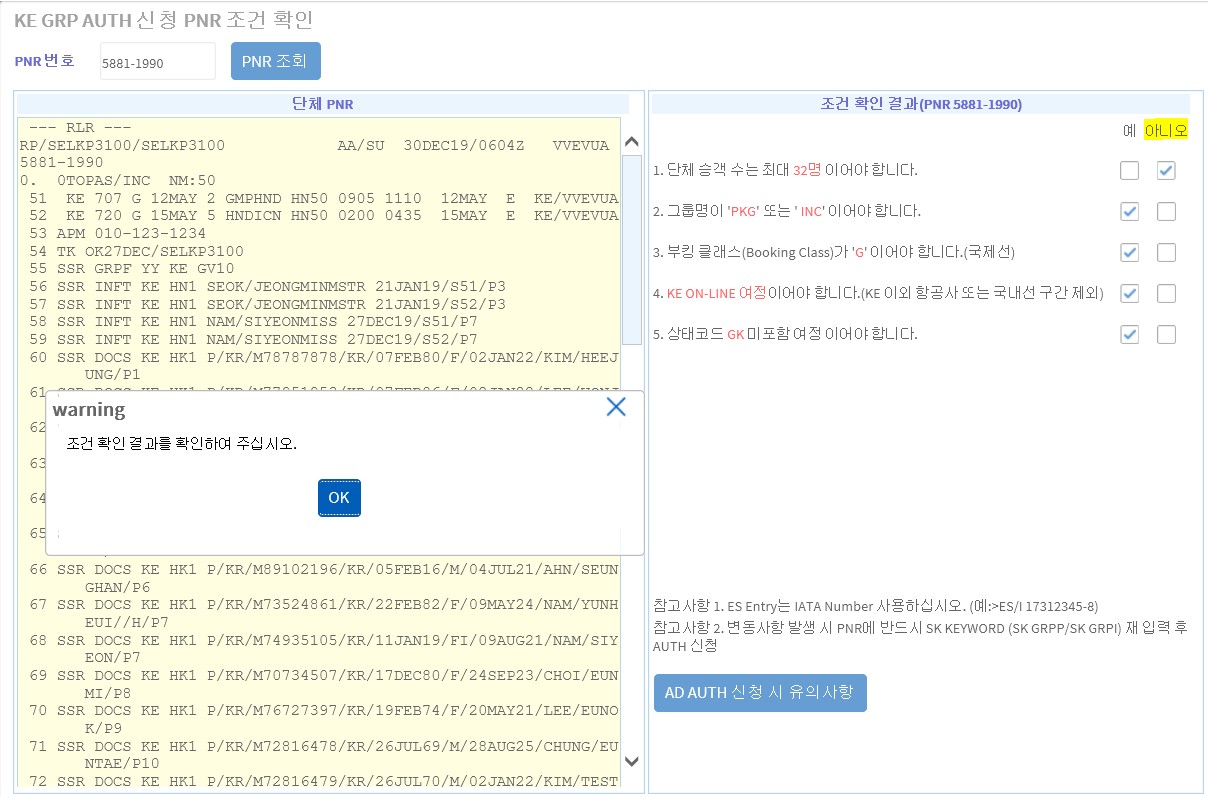Viewport: 1208px width, 797px height.
Task: Uncheck 예 for condition 3 Booking Class
Action: 1129,253
